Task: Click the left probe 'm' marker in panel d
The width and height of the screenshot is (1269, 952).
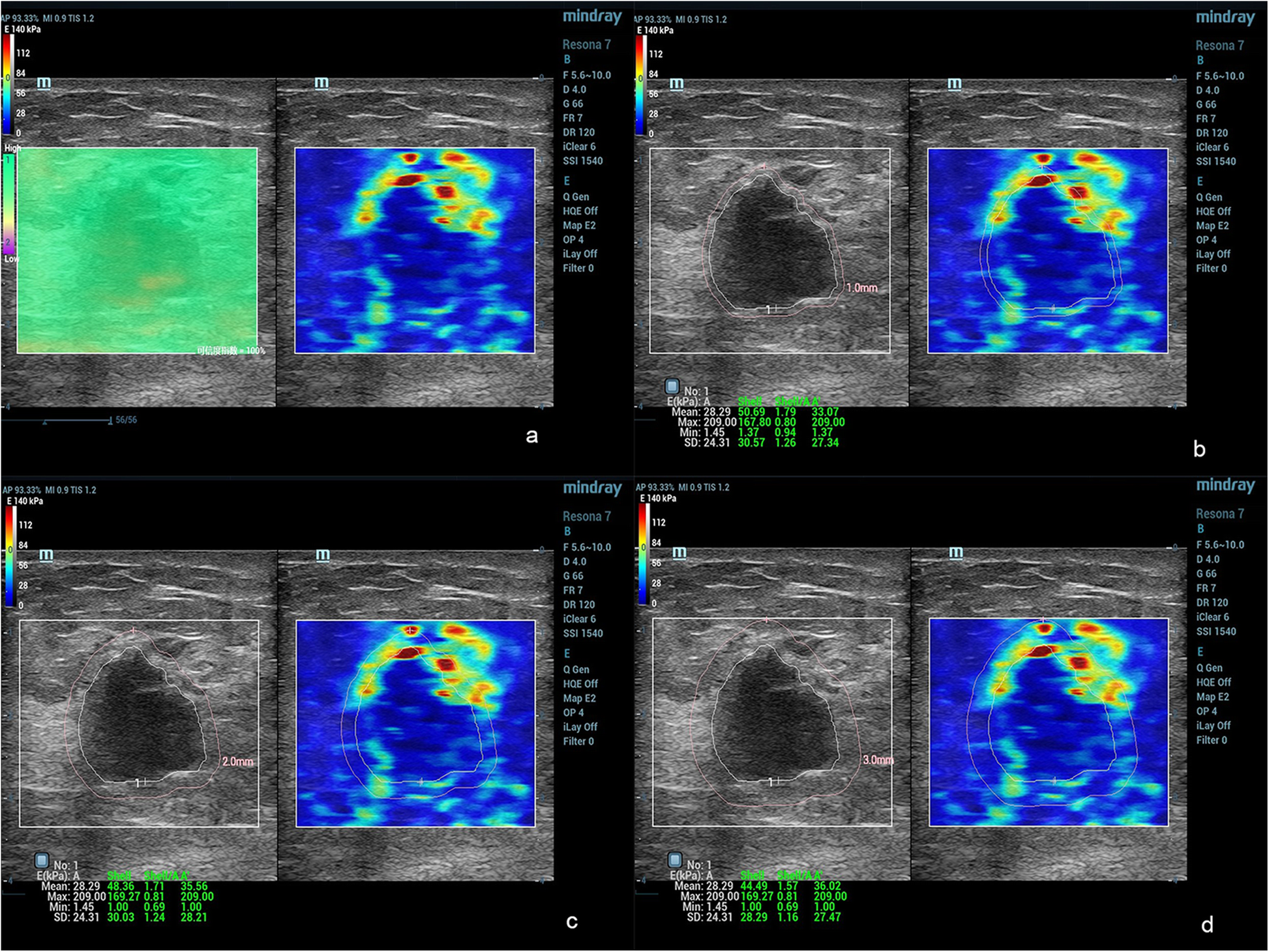Action: 679,553
